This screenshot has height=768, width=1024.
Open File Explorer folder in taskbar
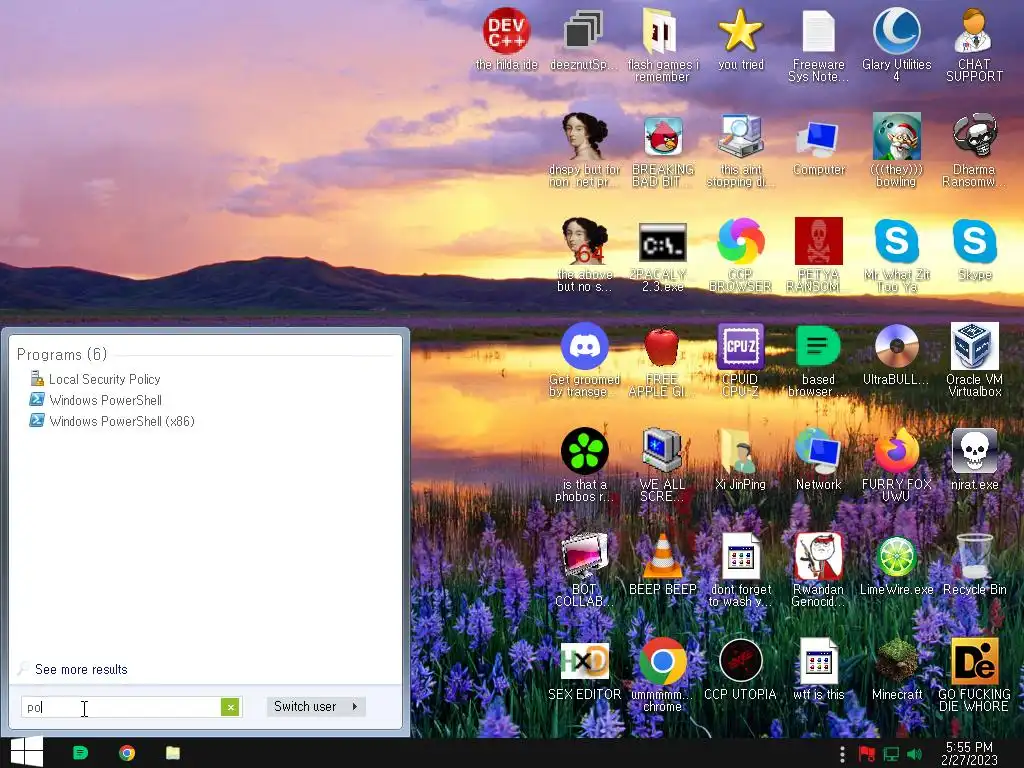click(x=173, y=753)
